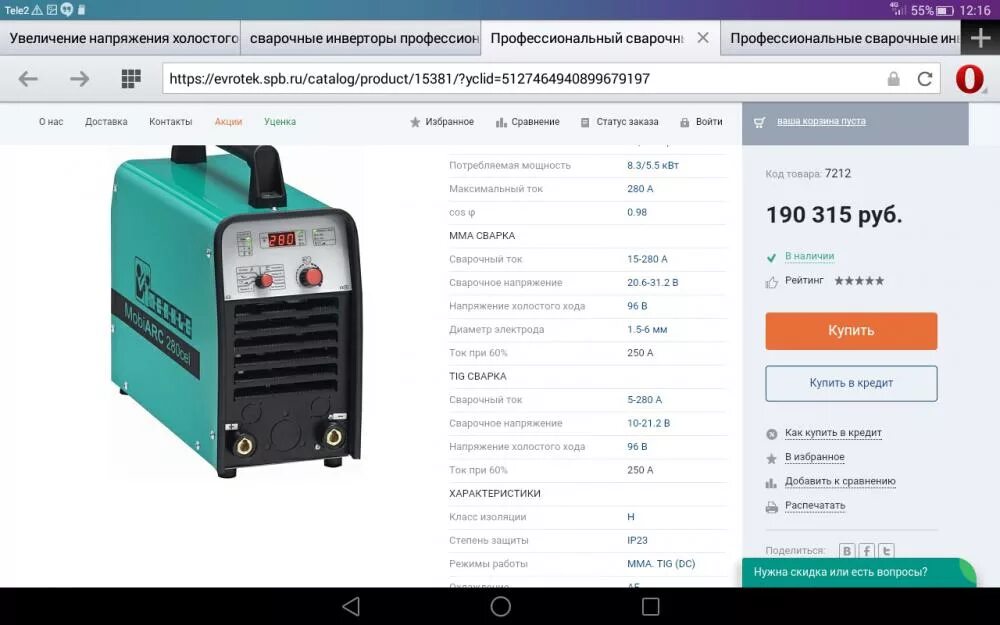Open a new tab with plus icon

coord(980,38)
